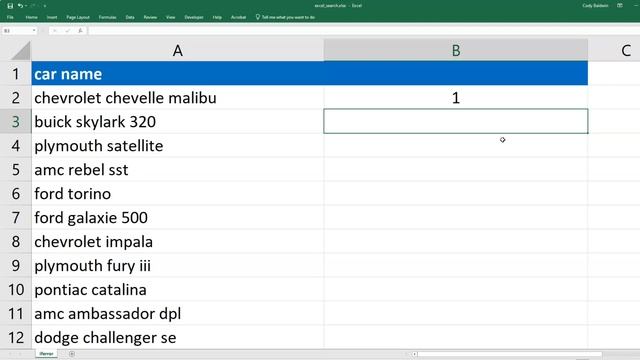This screenshot has height=360, width=640.
Task: Open the Acrobat tab
Action: click(x=238, y=17)
